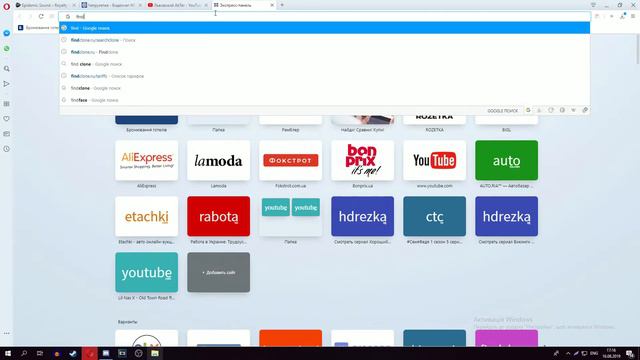This screenshot has height=360, width=640.
Task: Open the Windows Start menu
Action: coord(8,353)
